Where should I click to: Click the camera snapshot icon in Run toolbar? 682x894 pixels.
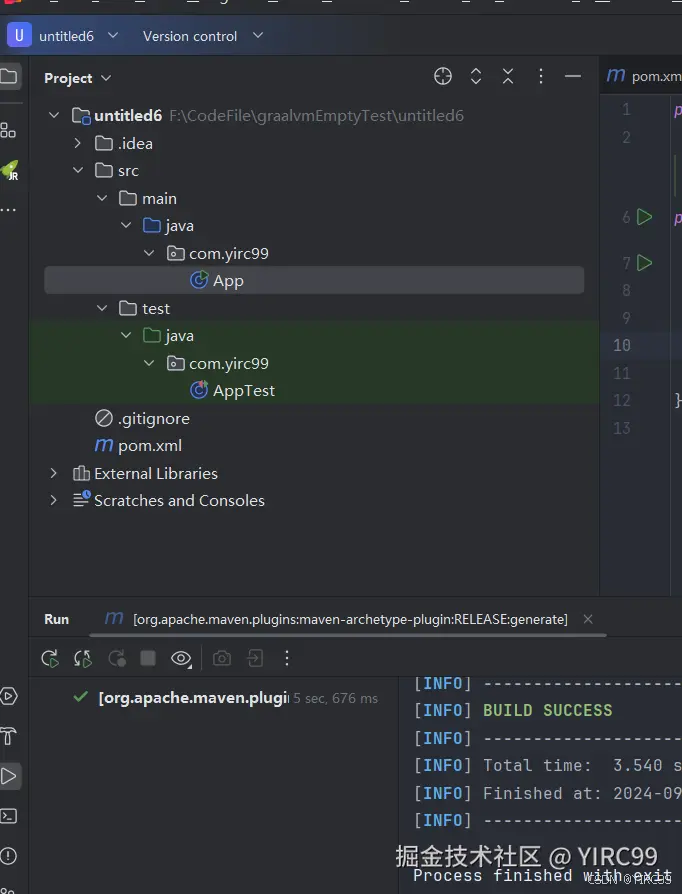222,659
